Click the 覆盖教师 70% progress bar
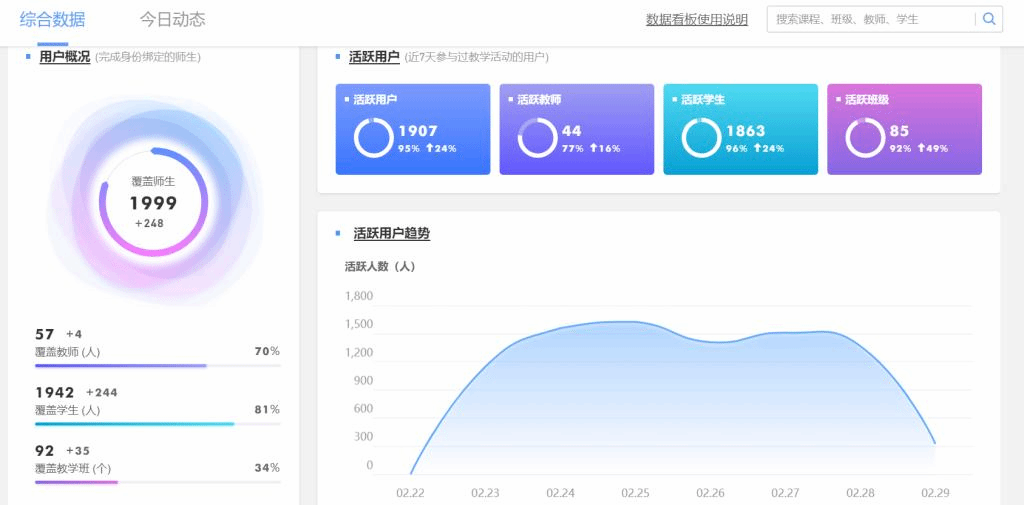The height and width of the screenshot is (505, 1024). (x=157, y=366)
